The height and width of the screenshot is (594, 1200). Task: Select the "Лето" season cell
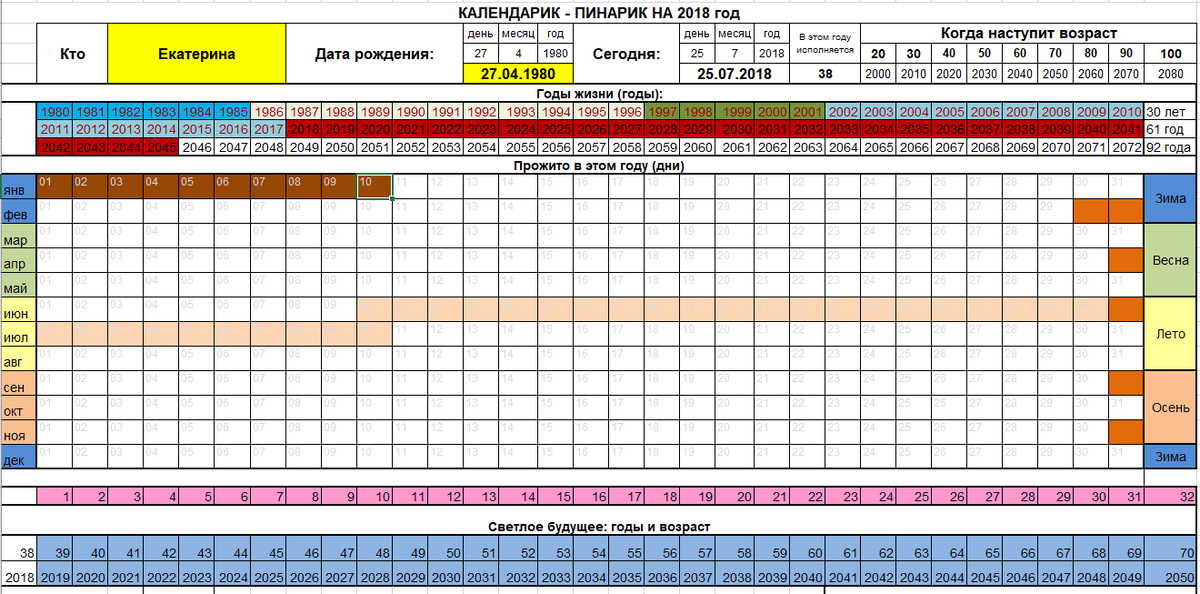click(x=1170, y=333)
